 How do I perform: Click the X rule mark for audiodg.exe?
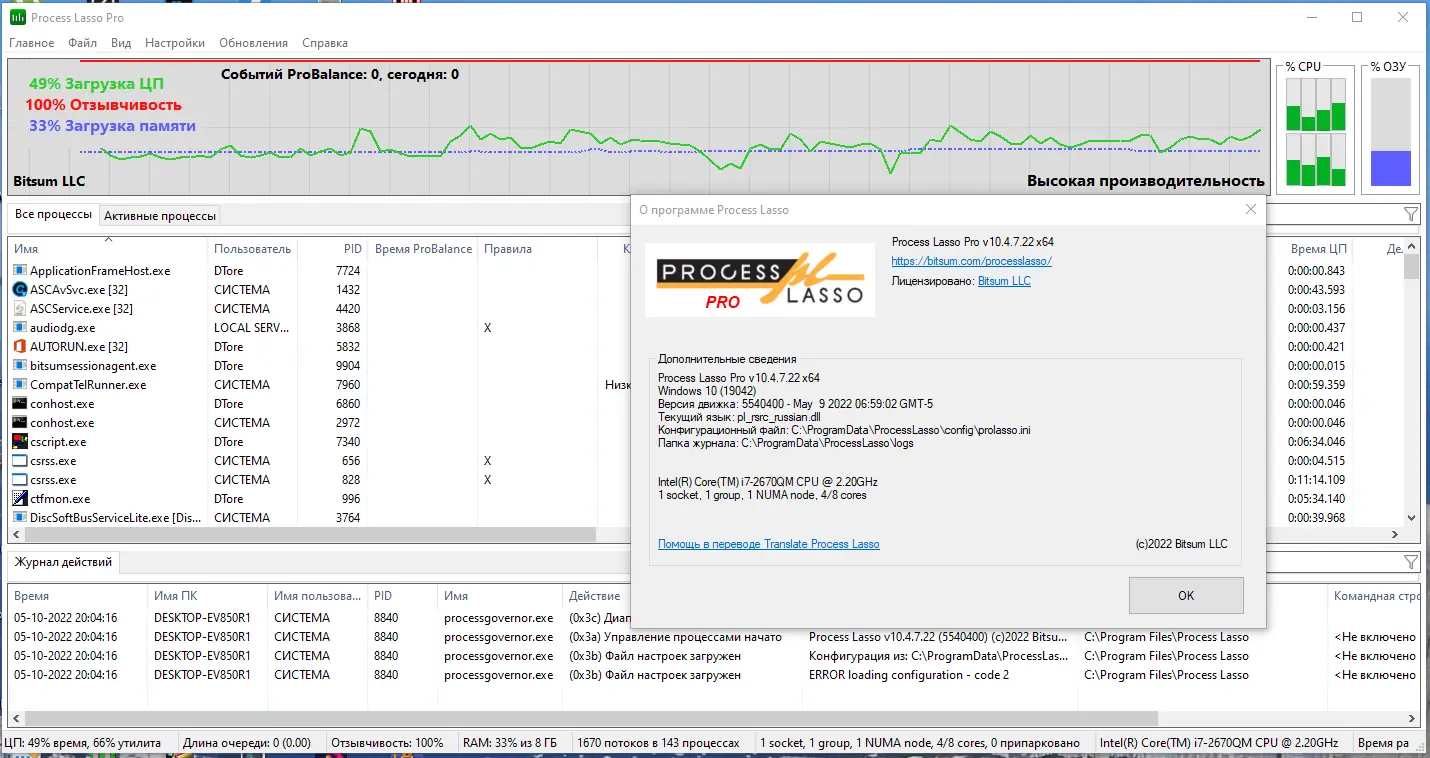point(487,328)
